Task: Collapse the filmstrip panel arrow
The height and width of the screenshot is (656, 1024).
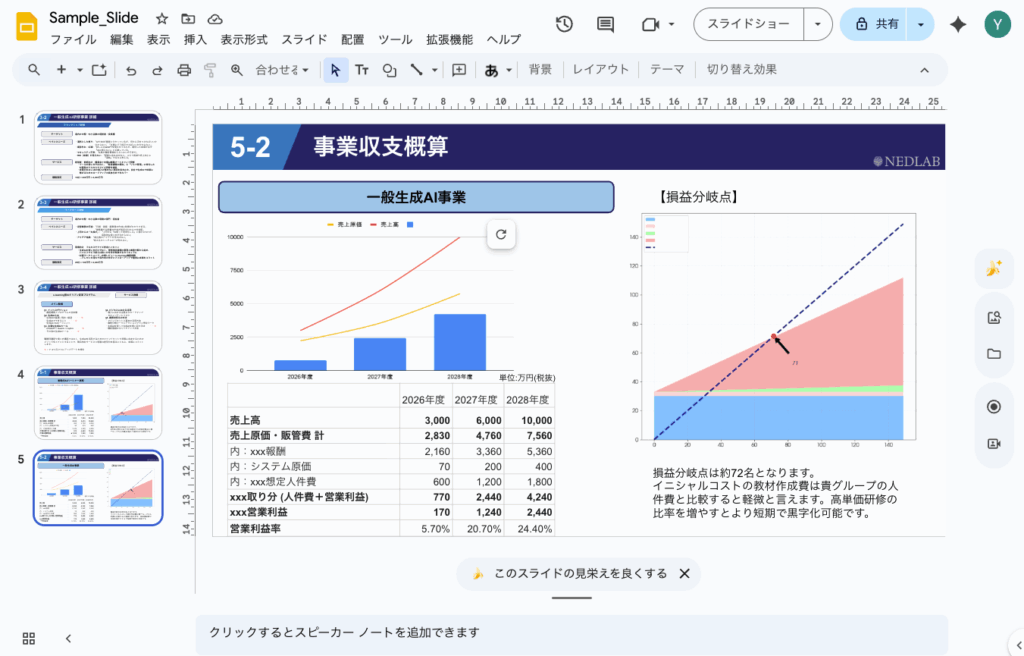Action: click(68, 638)
